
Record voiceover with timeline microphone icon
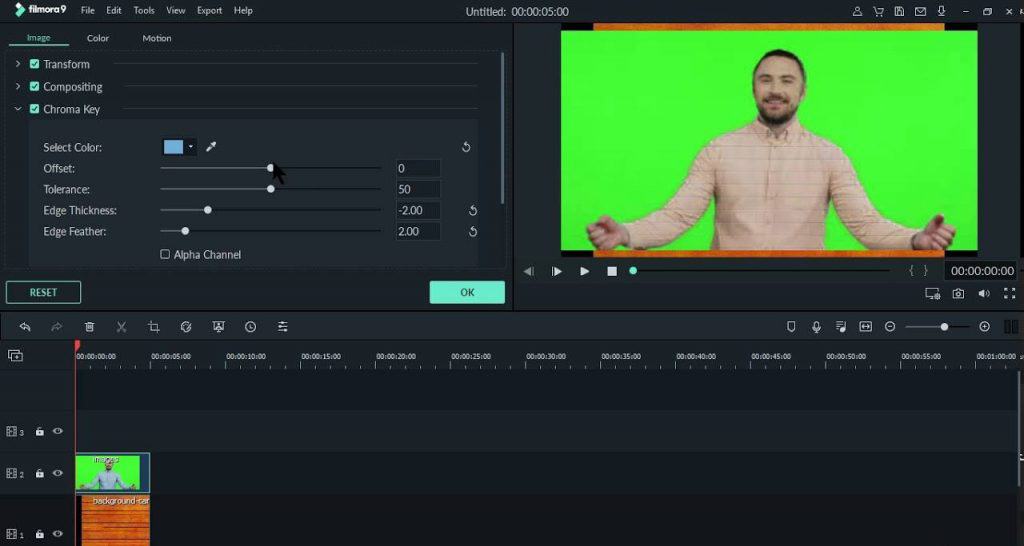[816, 327]
